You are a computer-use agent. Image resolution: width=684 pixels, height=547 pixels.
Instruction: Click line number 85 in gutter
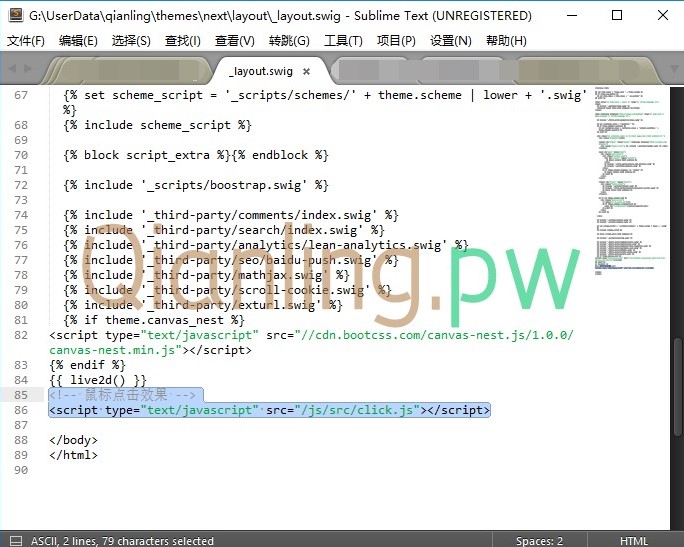21,395
